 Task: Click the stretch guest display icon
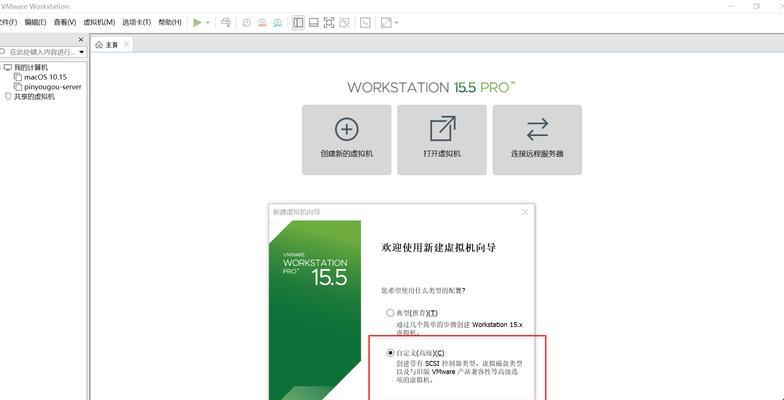386,22
